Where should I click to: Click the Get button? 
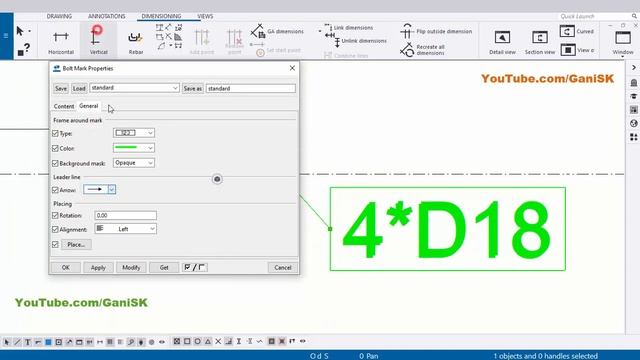[164, 268]
